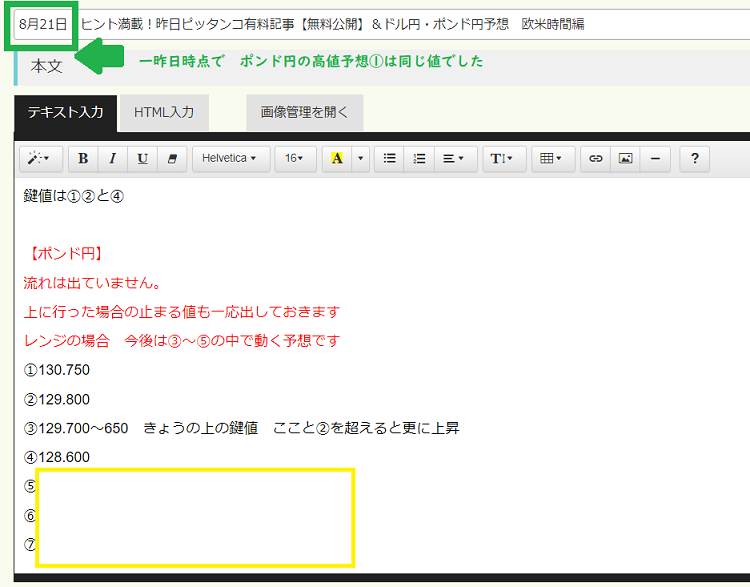Click the article title input field
The width and height of the screenshot is (750, 587).
click(382, 24)
